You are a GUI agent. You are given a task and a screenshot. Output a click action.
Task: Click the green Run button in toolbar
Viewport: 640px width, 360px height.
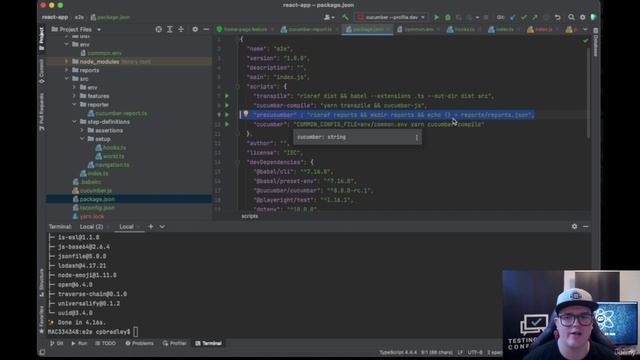[436, 17]
